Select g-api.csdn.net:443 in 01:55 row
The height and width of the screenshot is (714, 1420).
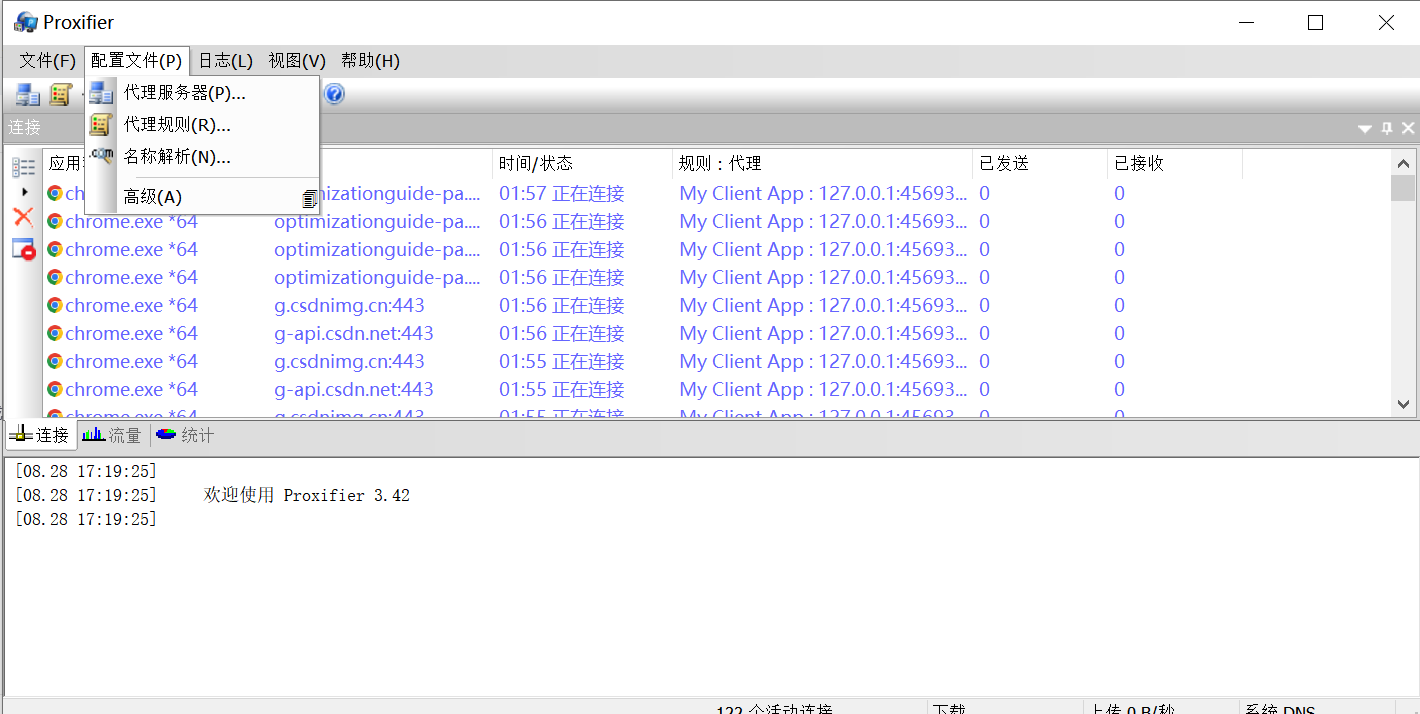click(x=354, y=389)
